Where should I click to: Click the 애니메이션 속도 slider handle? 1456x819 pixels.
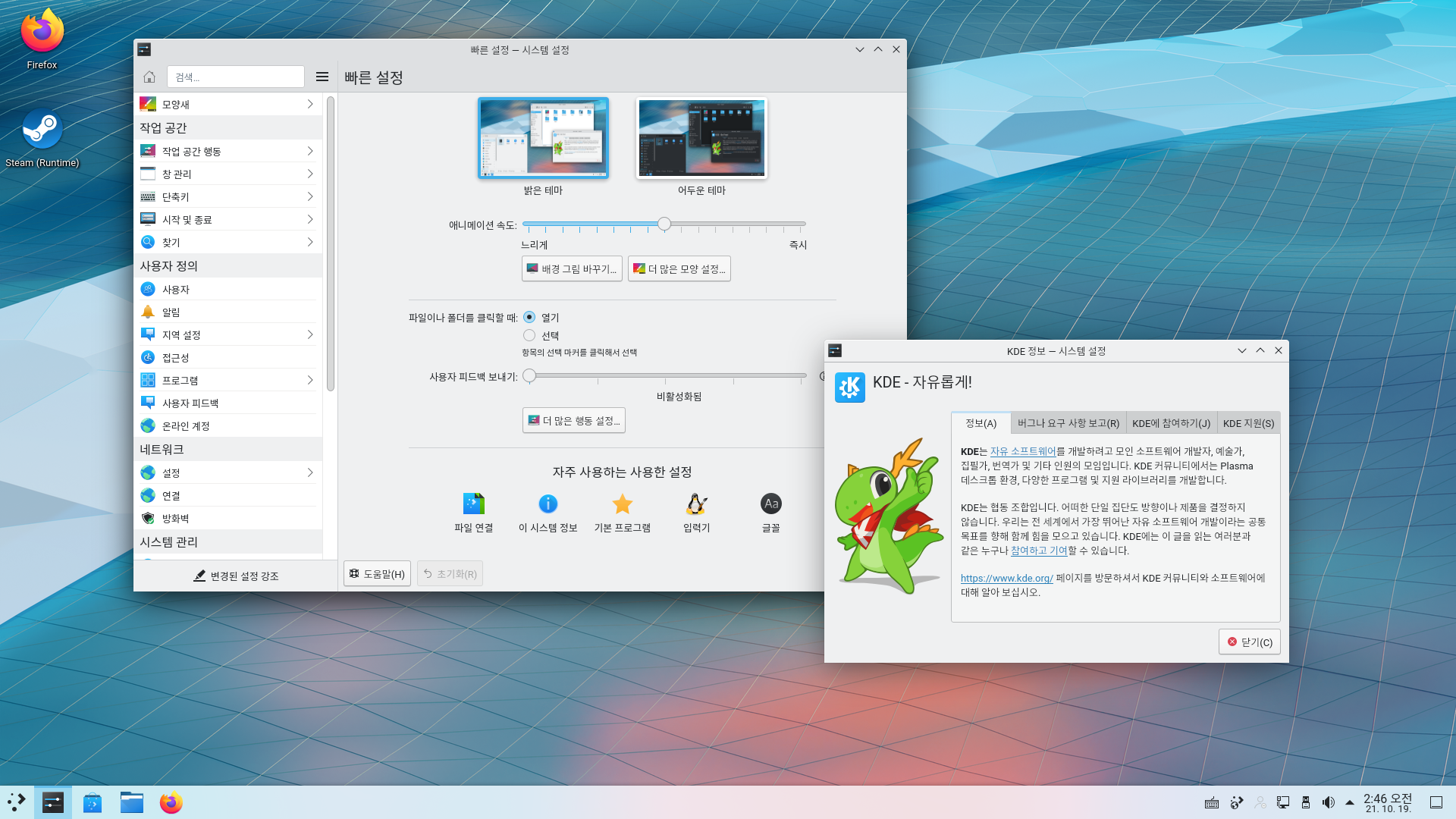pyautogui.click(x=664, y=224)
